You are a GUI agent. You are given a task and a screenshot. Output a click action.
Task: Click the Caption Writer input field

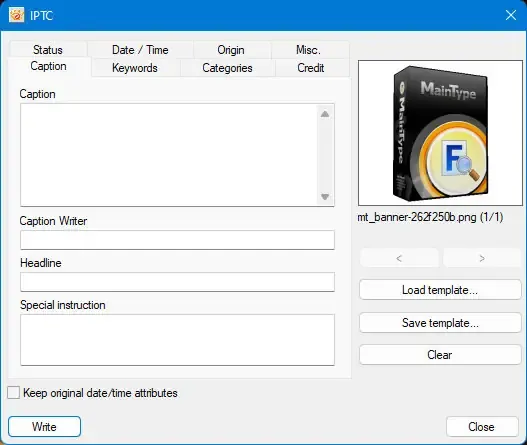coord(177,240)
